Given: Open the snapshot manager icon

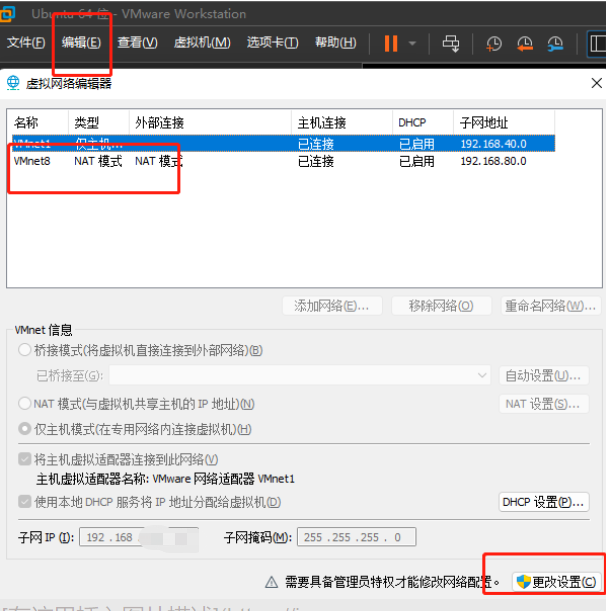Looking at the screenshot, I should pyautogui.click(x=555, y=43).
